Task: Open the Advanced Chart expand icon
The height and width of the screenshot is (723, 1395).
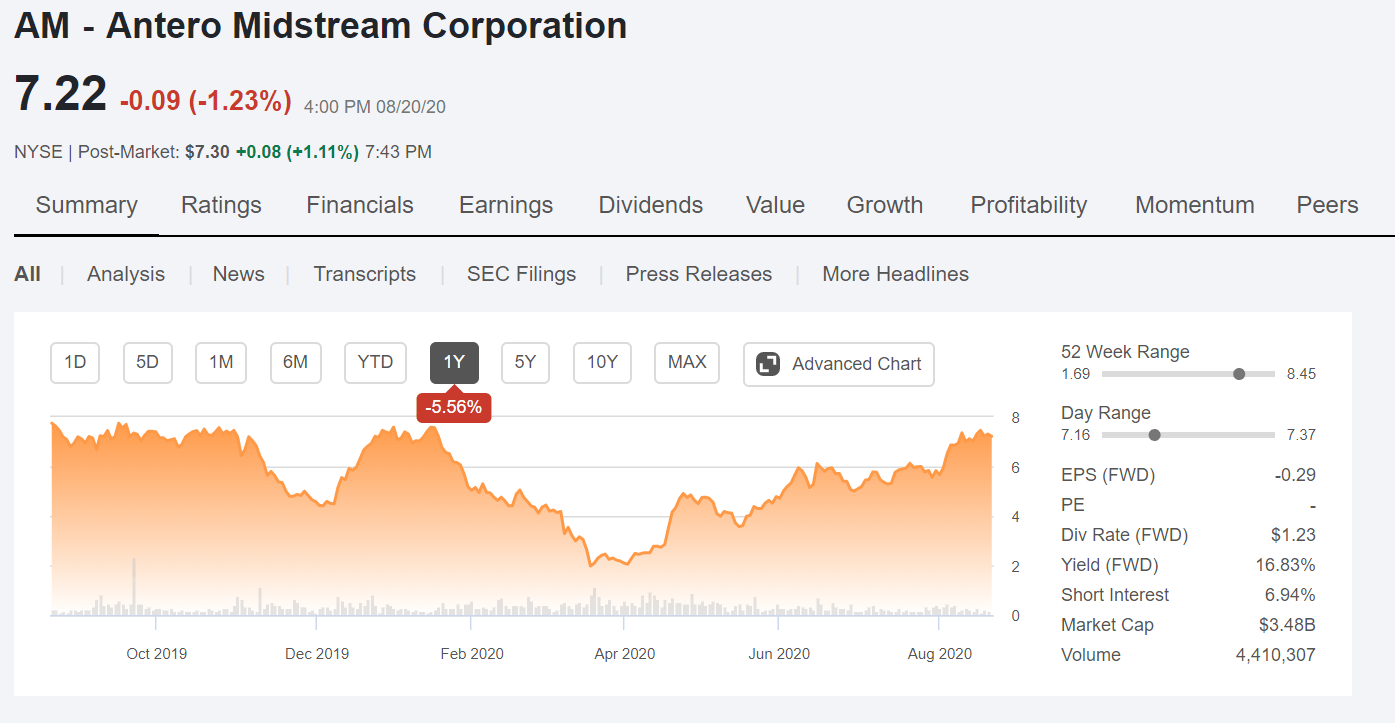Action: coord(768,364)
